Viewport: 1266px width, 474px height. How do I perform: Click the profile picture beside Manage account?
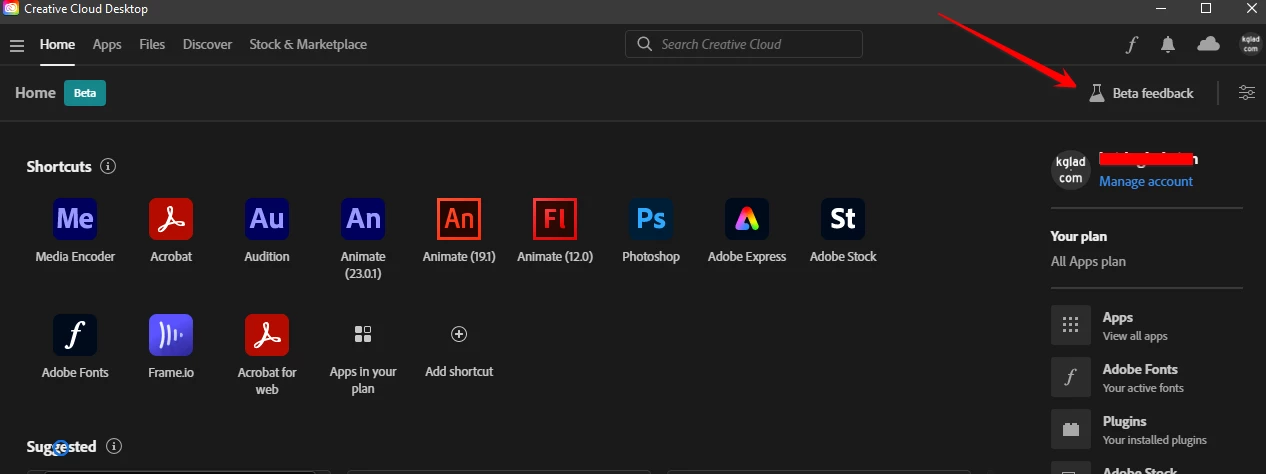tap(1071, 170)
